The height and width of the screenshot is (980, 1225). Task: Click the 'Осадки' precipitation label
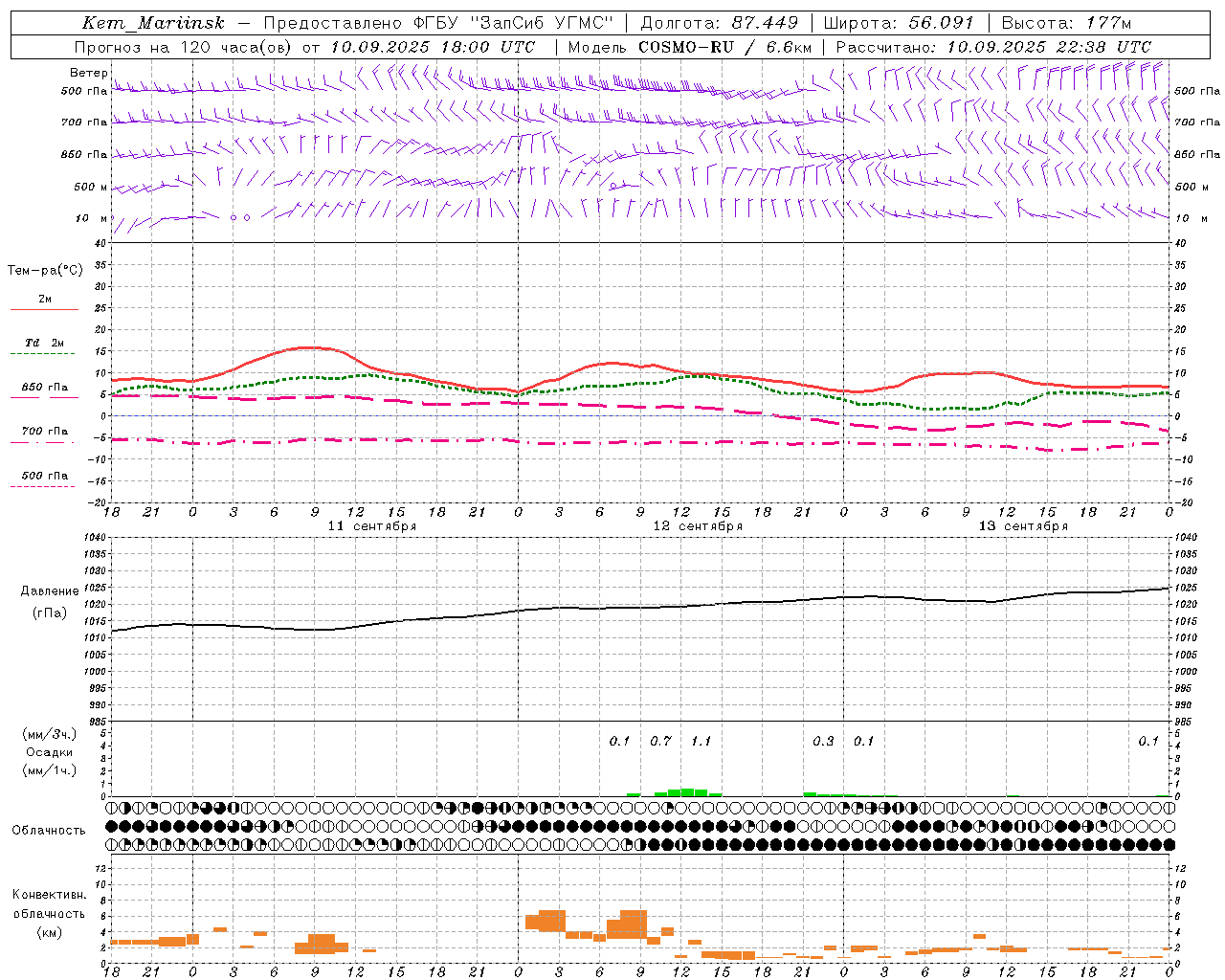point(50,752)
